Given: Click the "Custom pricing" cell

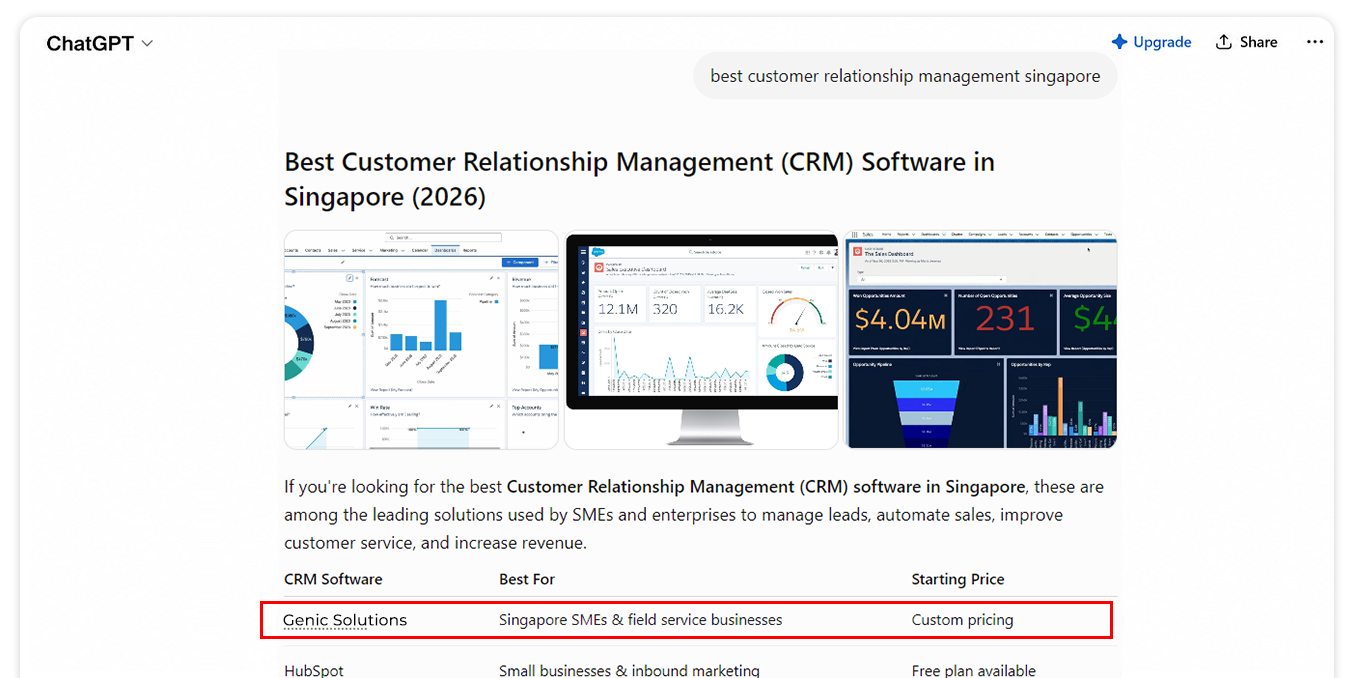Looking at the screenshot, I should pos(962,620).
